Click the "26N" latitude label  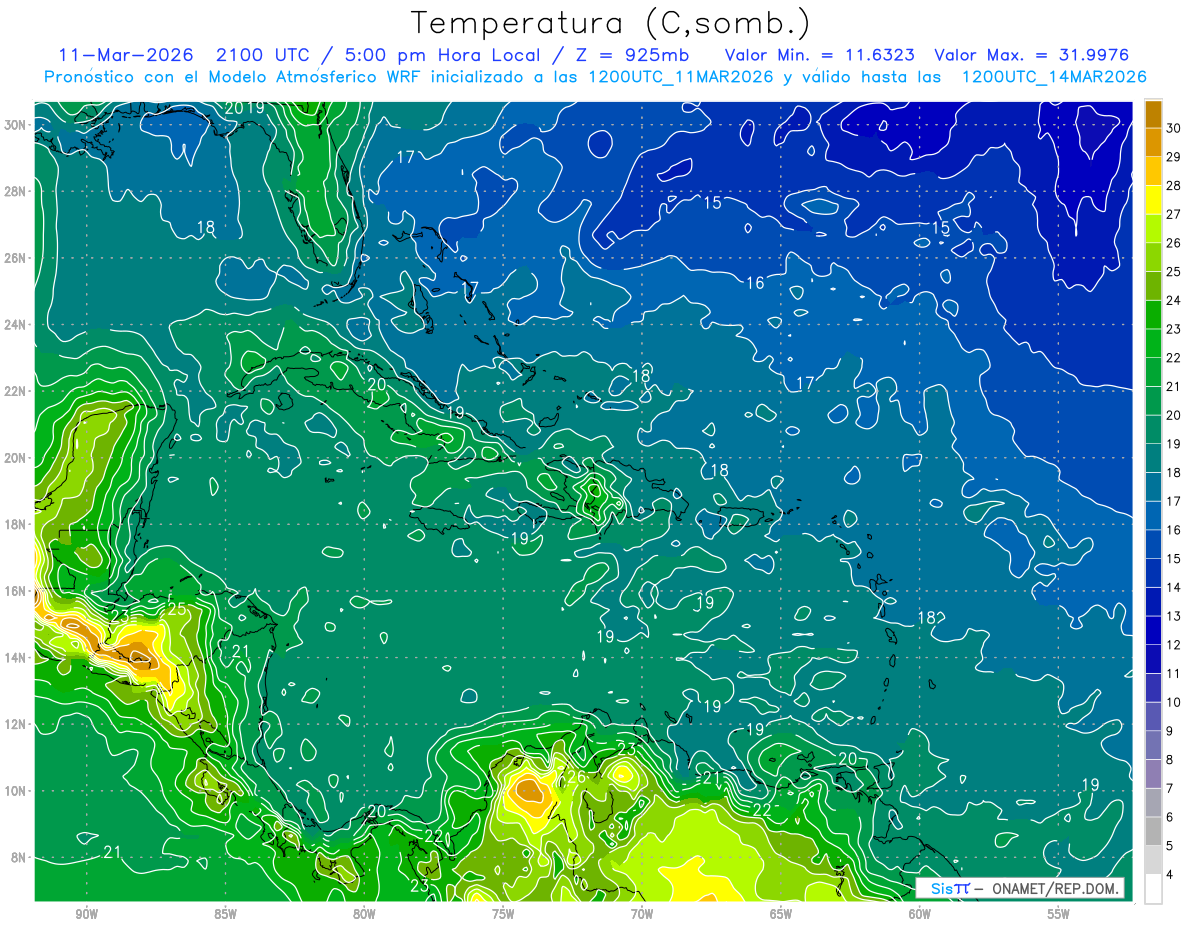(15, 258)
